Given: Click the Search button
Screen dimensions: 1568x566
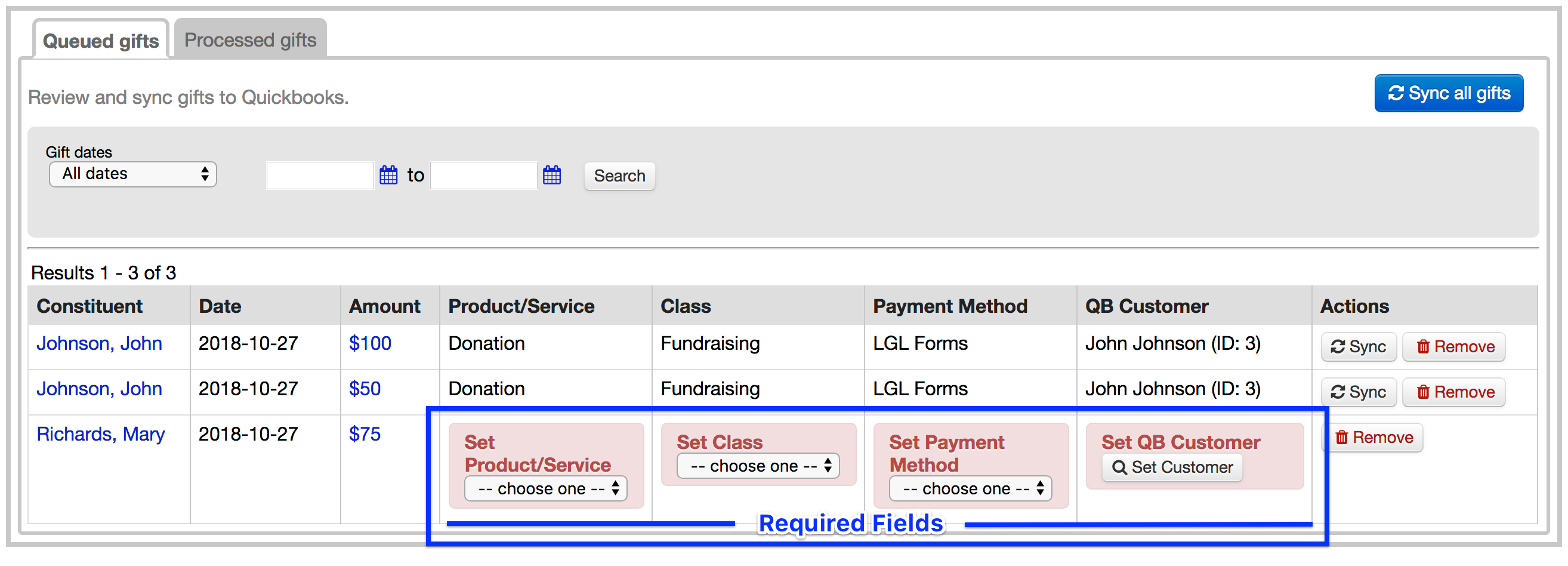Looking at the screenshot, I should (x=619, y=176).
